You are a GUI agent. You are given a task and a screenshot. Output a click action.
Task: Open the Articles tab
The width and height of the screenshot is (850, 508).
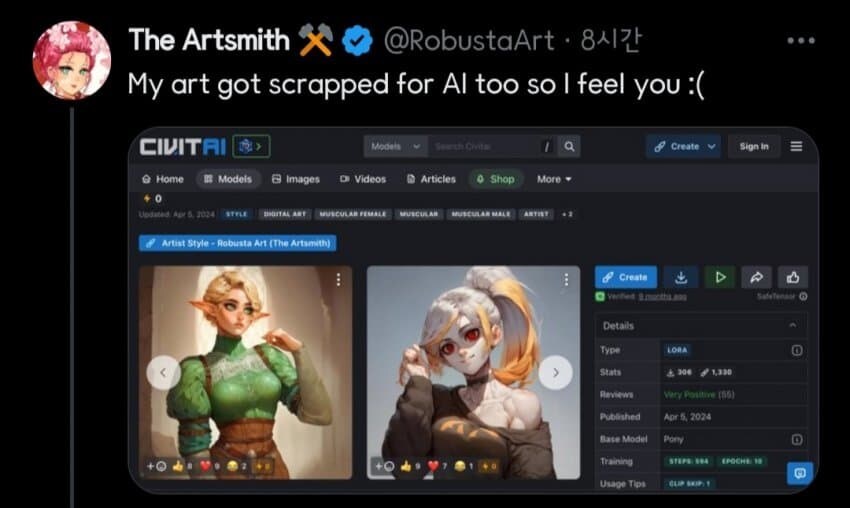(x=431, y=179)
